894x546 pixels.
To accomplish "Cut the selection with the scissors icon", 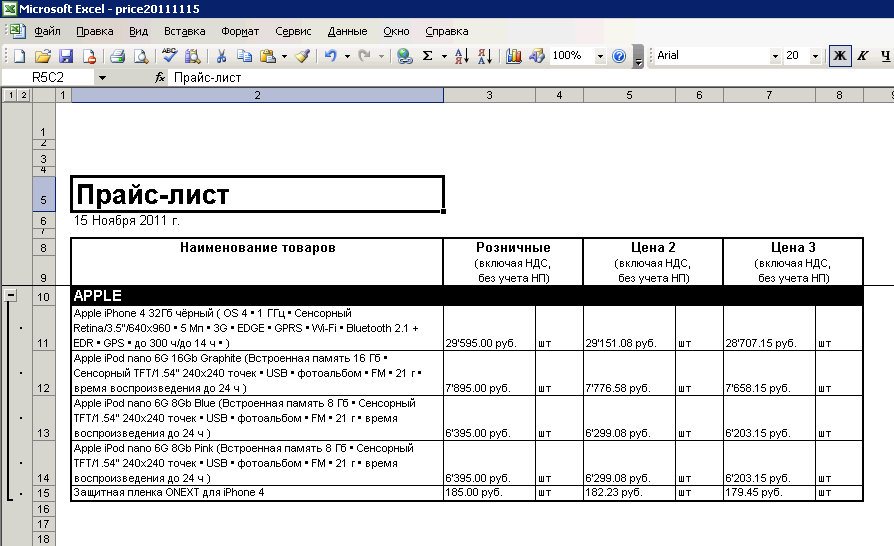I will click(x=221, y=55).
